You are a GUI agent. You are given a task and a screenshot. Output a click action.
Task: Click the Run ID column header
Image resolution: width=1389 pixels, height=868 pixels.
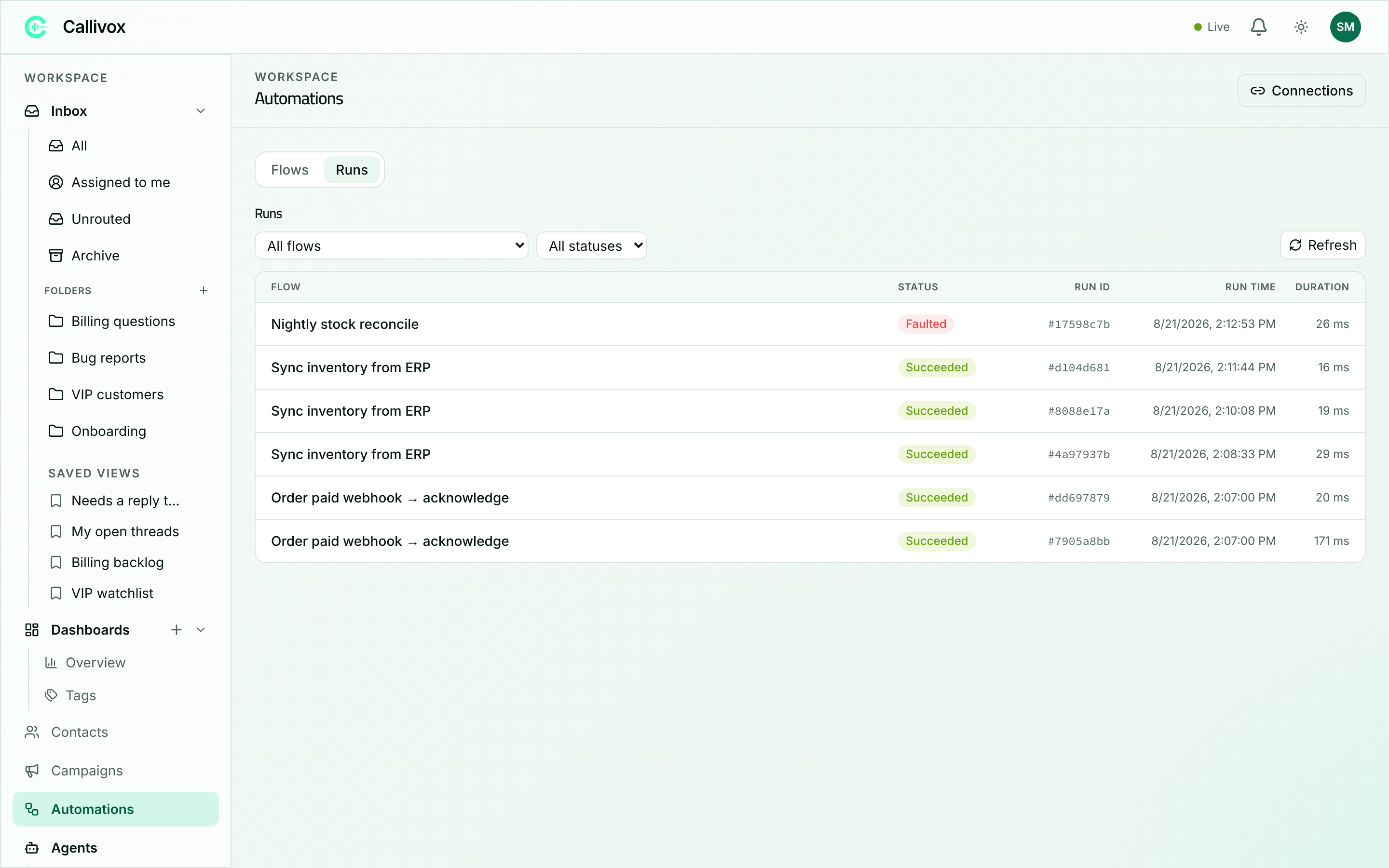(1092, 287)
